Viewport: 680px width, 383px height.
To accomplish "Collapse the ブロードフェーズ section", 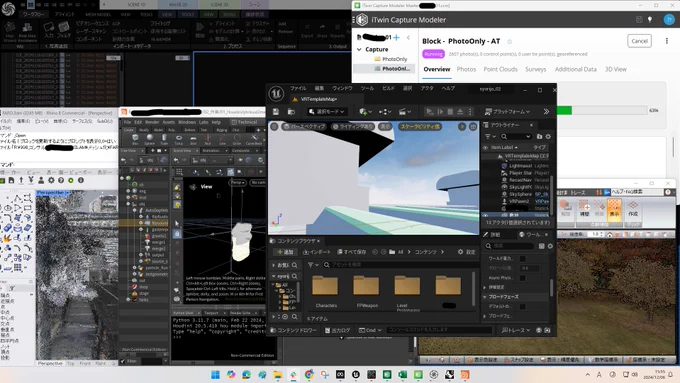I will [x=485, y=297].
